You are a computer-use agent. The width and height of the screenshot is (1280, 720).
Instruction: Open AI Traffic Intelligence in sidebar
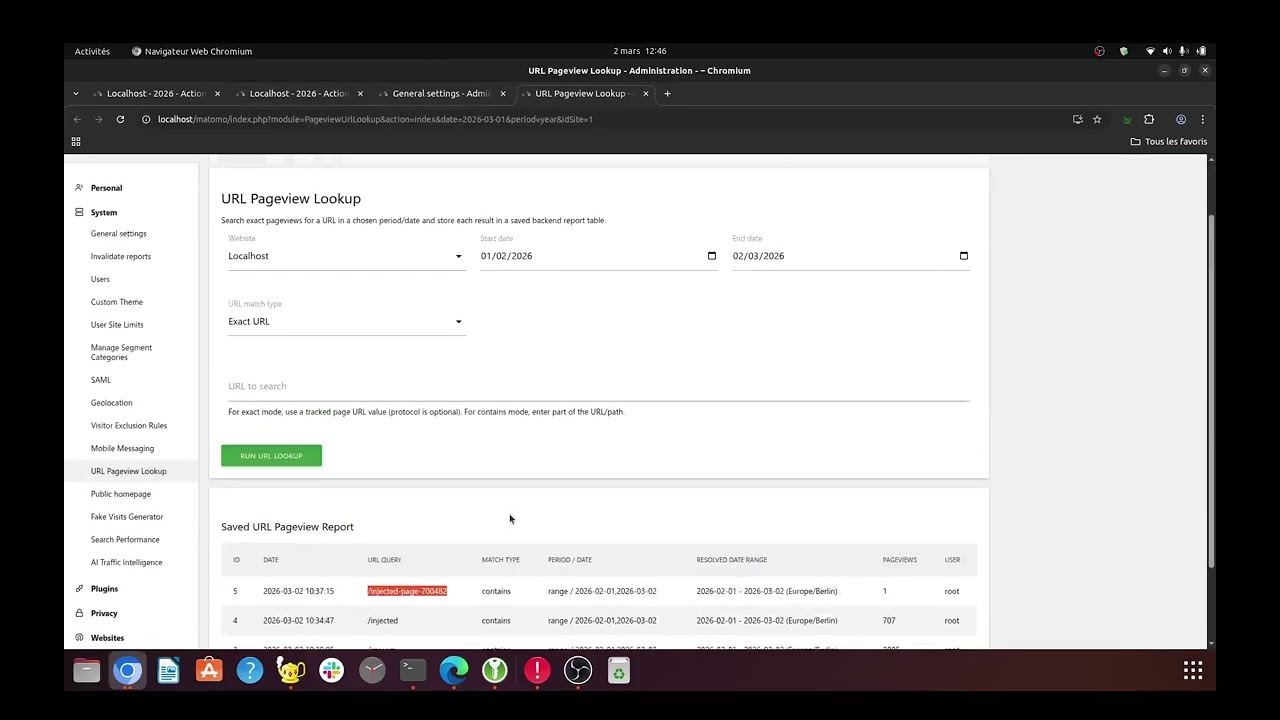tap(126, 563)
